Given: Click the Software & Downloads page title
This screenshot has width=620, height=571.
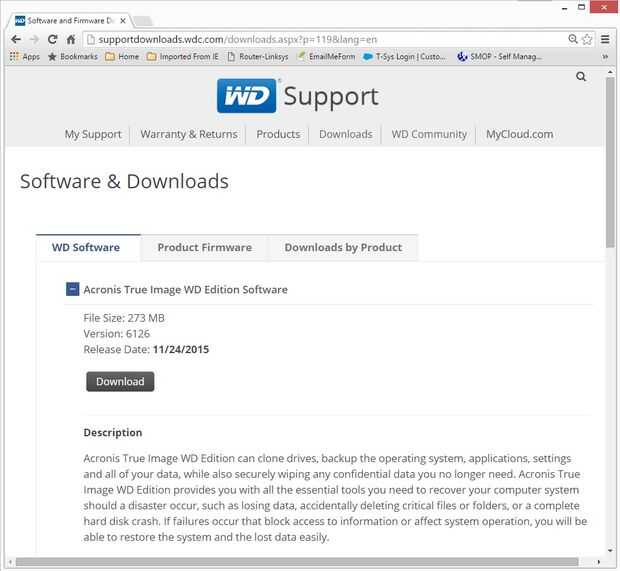Looking at the screenshot, I should pyautogui.click(x=124, y=182).
